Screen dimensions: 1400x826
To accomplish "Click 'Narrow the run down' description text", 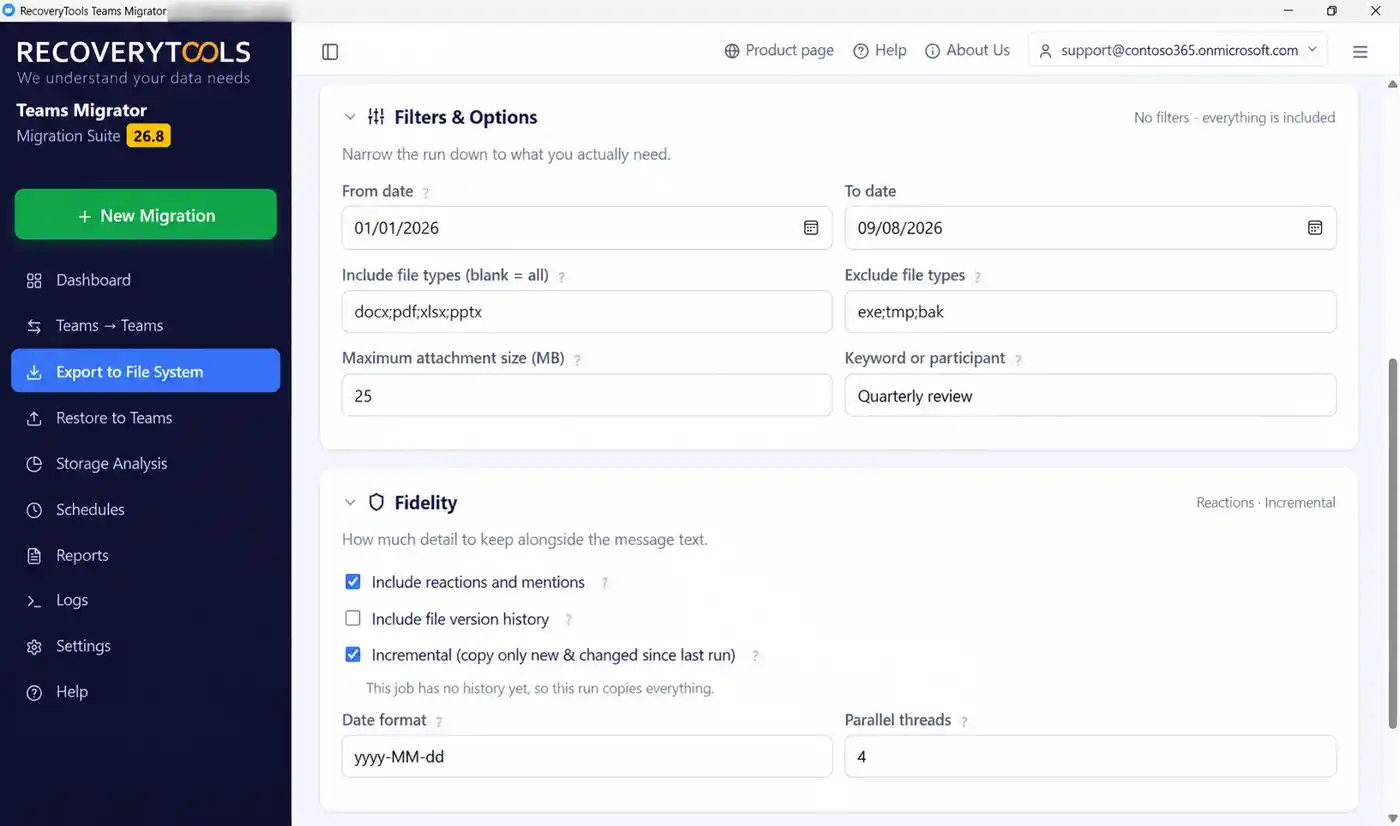I will [x=506, y=155].
